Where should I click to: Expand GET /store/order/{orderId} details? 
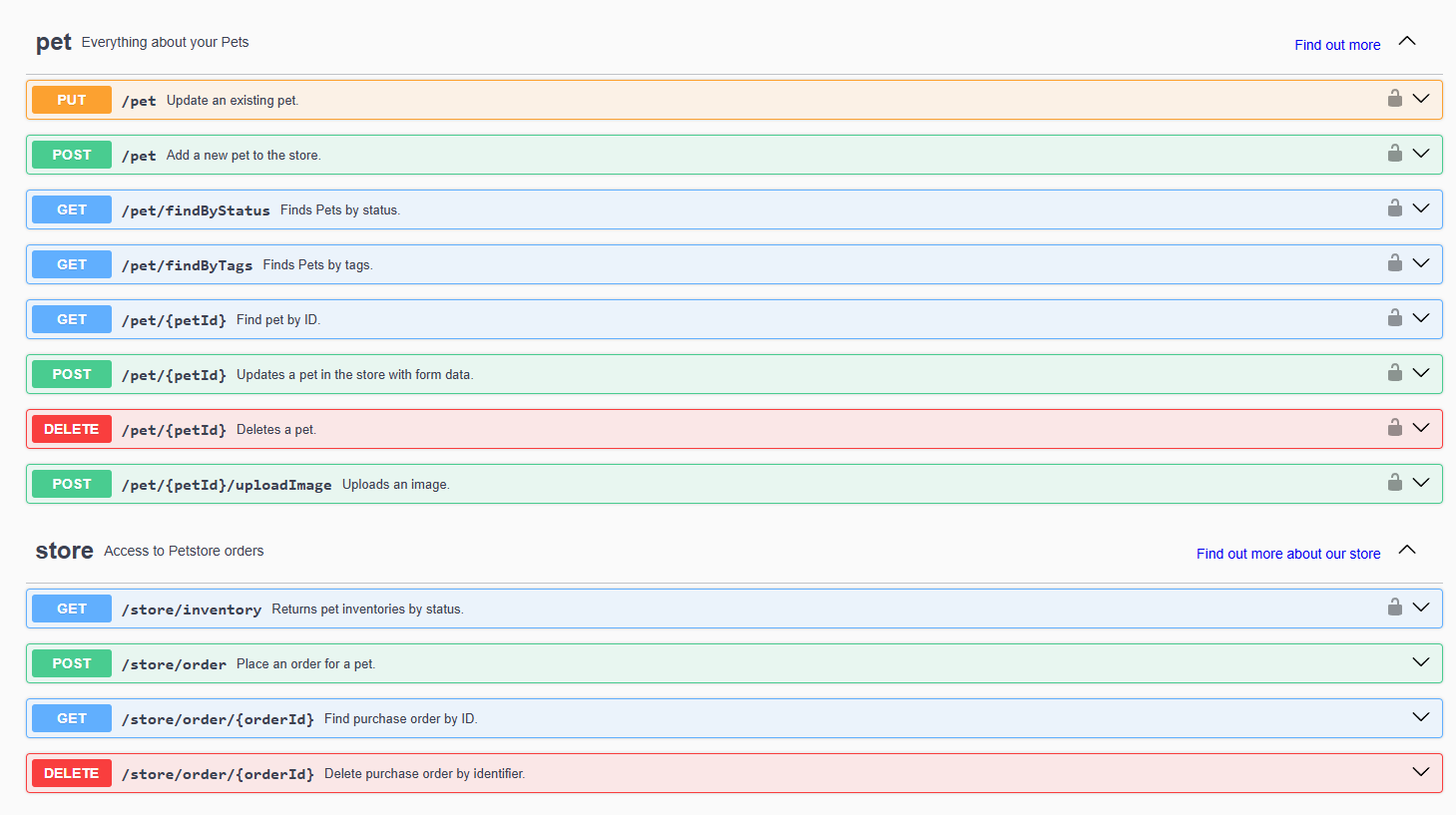[1421, 716]
